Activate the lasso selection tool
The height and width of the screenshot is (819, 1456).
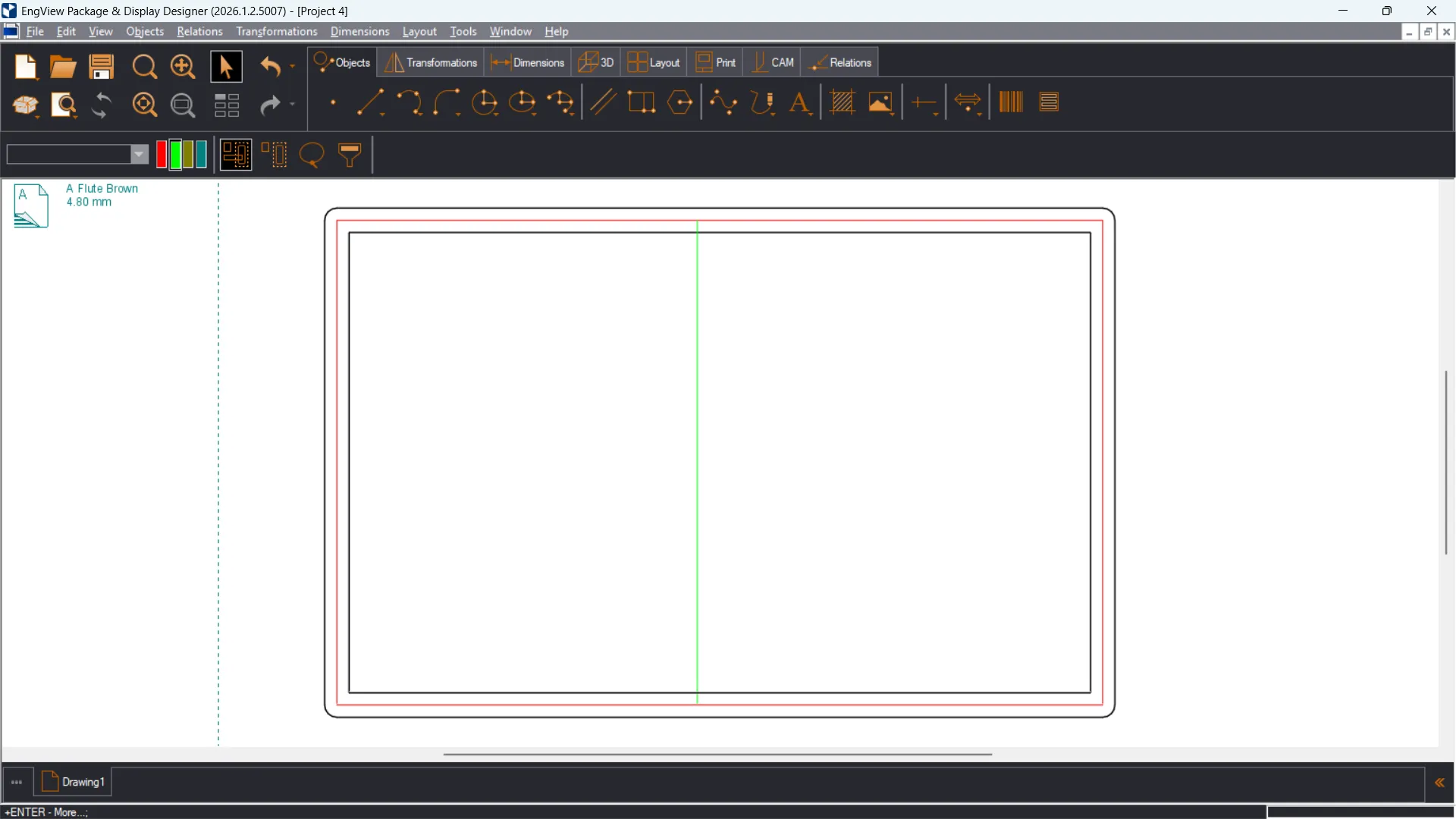click(x=312, y=155)
